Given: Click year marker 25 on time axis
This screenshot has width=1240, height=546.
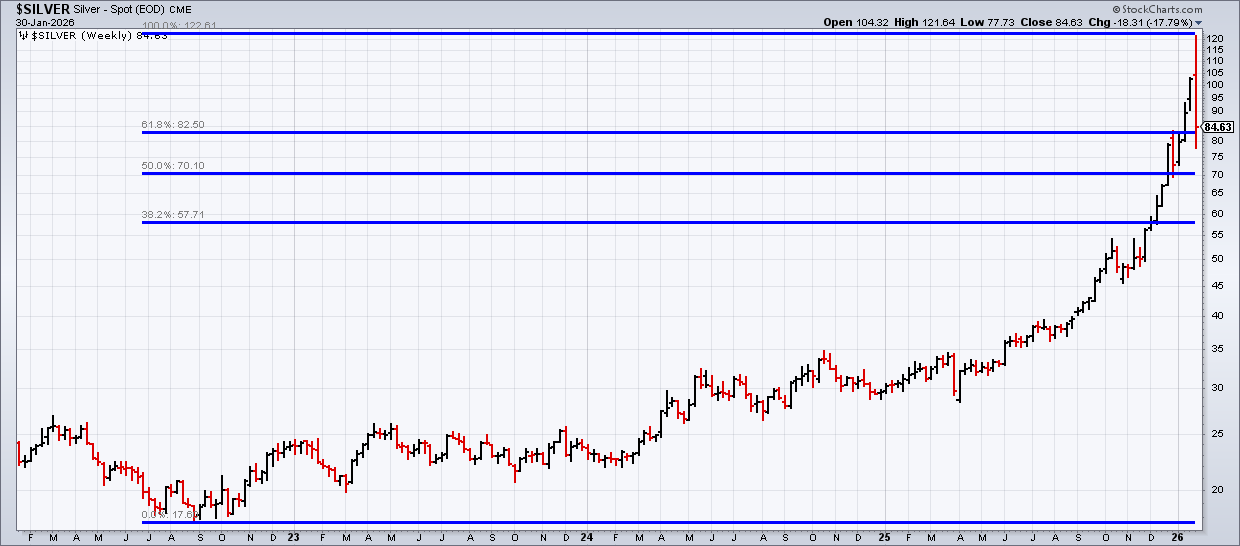Looking at the screenshot, I should pos(884,536).
